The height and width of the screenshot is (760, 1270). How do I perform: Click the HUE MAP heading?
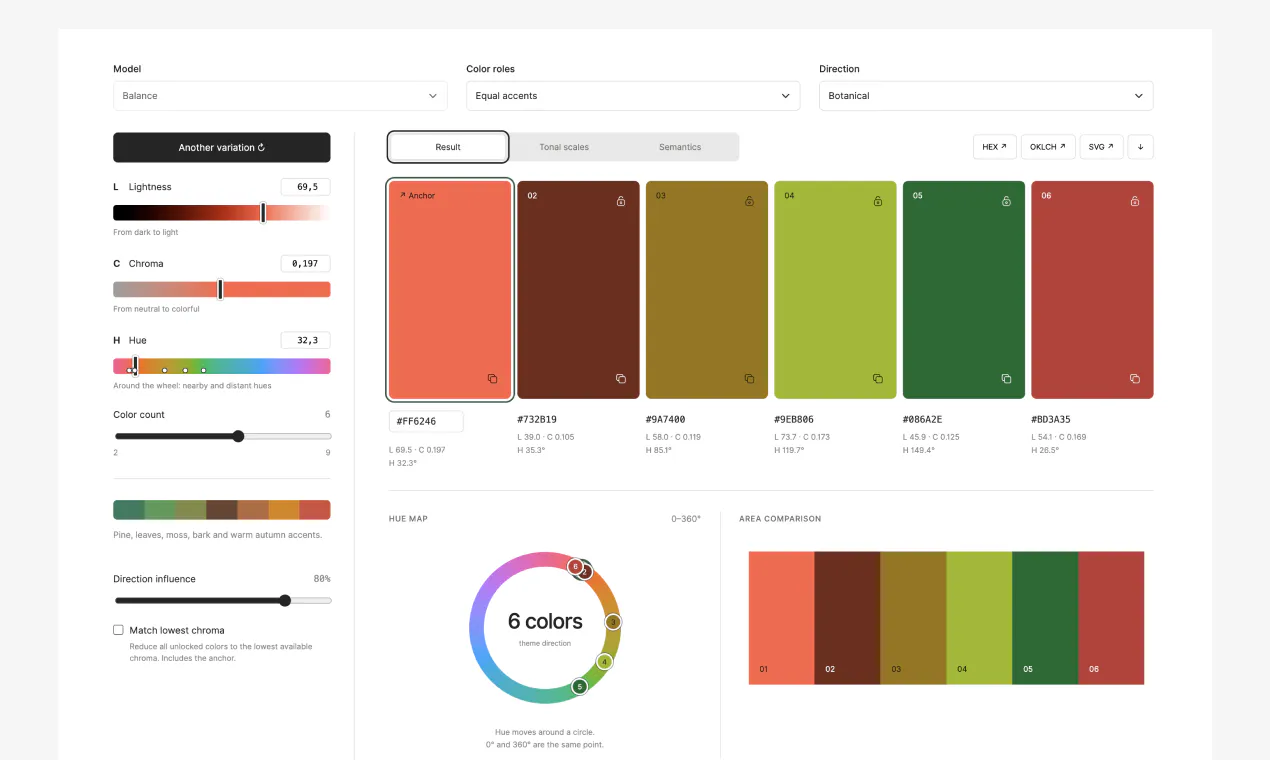click(x=408, y=519)
